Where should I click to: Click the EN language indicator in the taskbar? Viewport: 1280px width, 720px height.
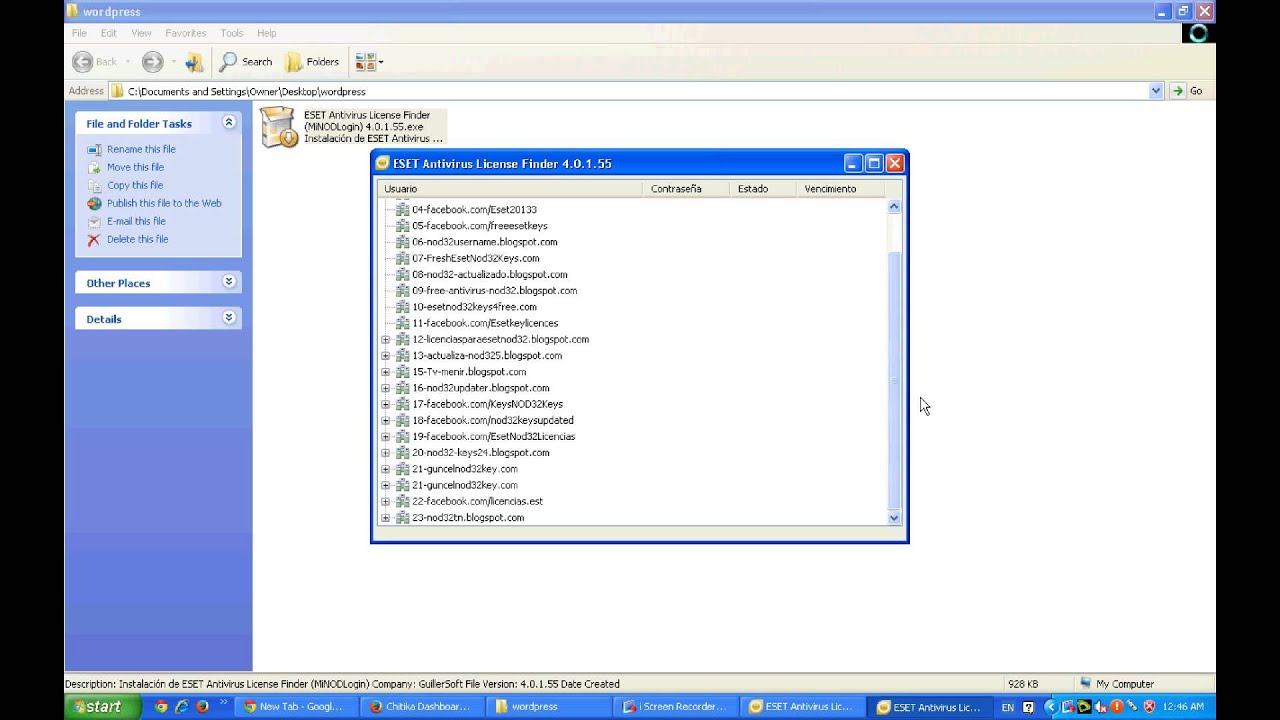click(1007, 707)
